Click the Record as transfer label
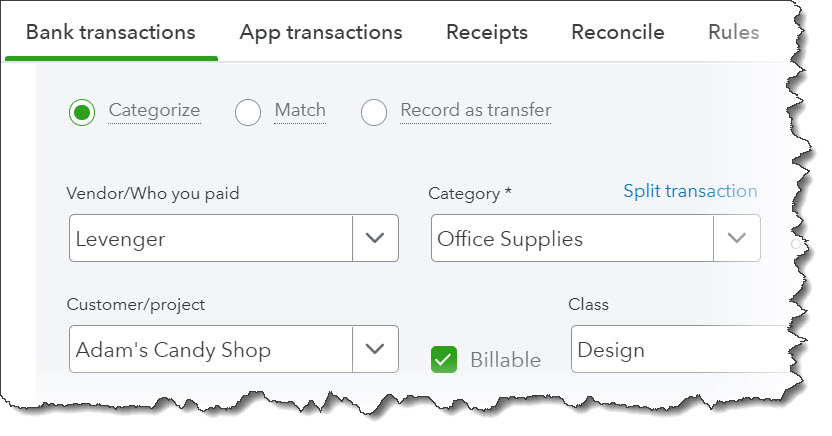Screen dimensions: 832x436 (475, 110)
